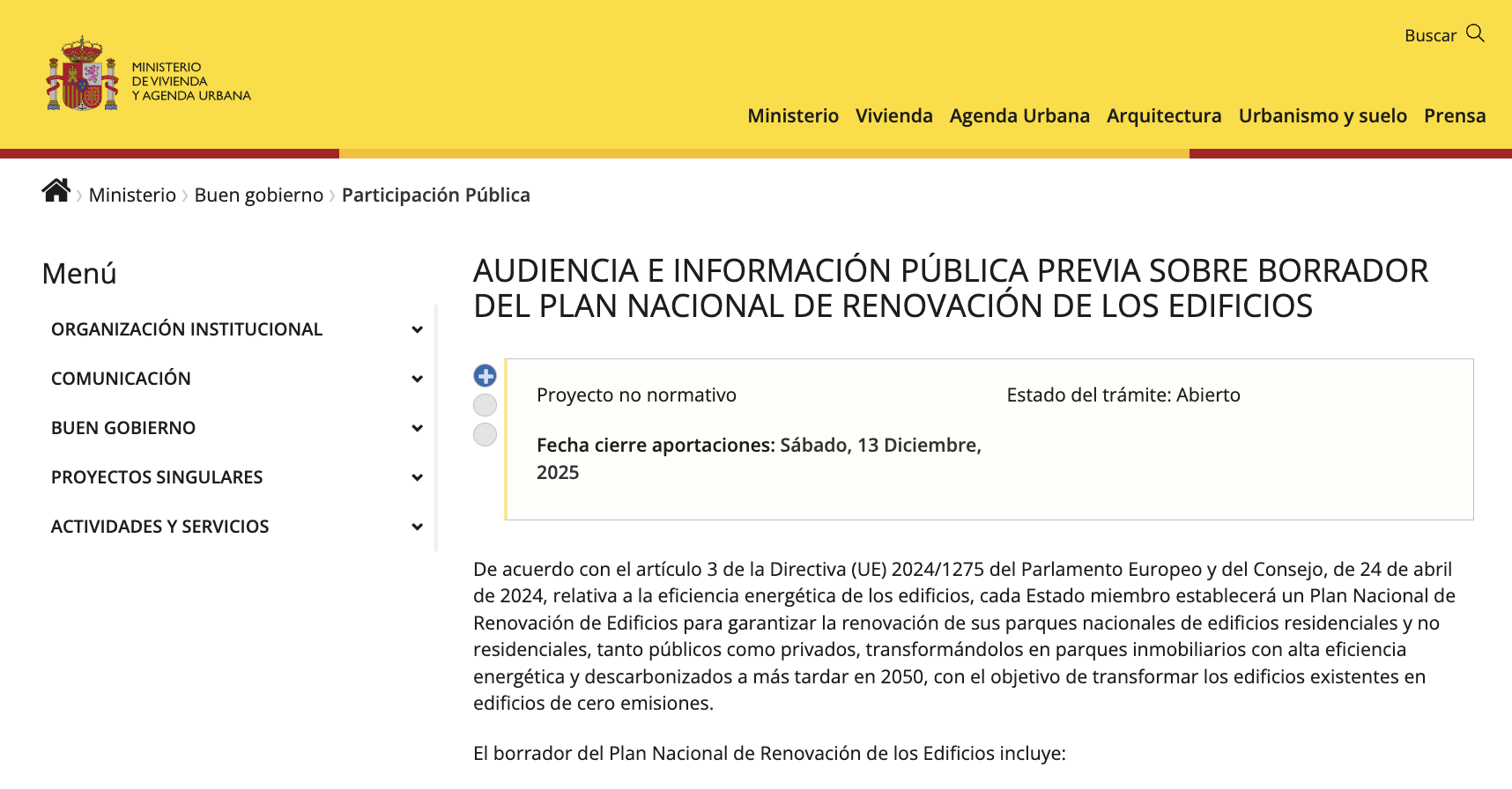This screenshot has height=789, width=1512.
Task: Follow the Ministerio breadcrumb link
Action: tap(132, 195)
